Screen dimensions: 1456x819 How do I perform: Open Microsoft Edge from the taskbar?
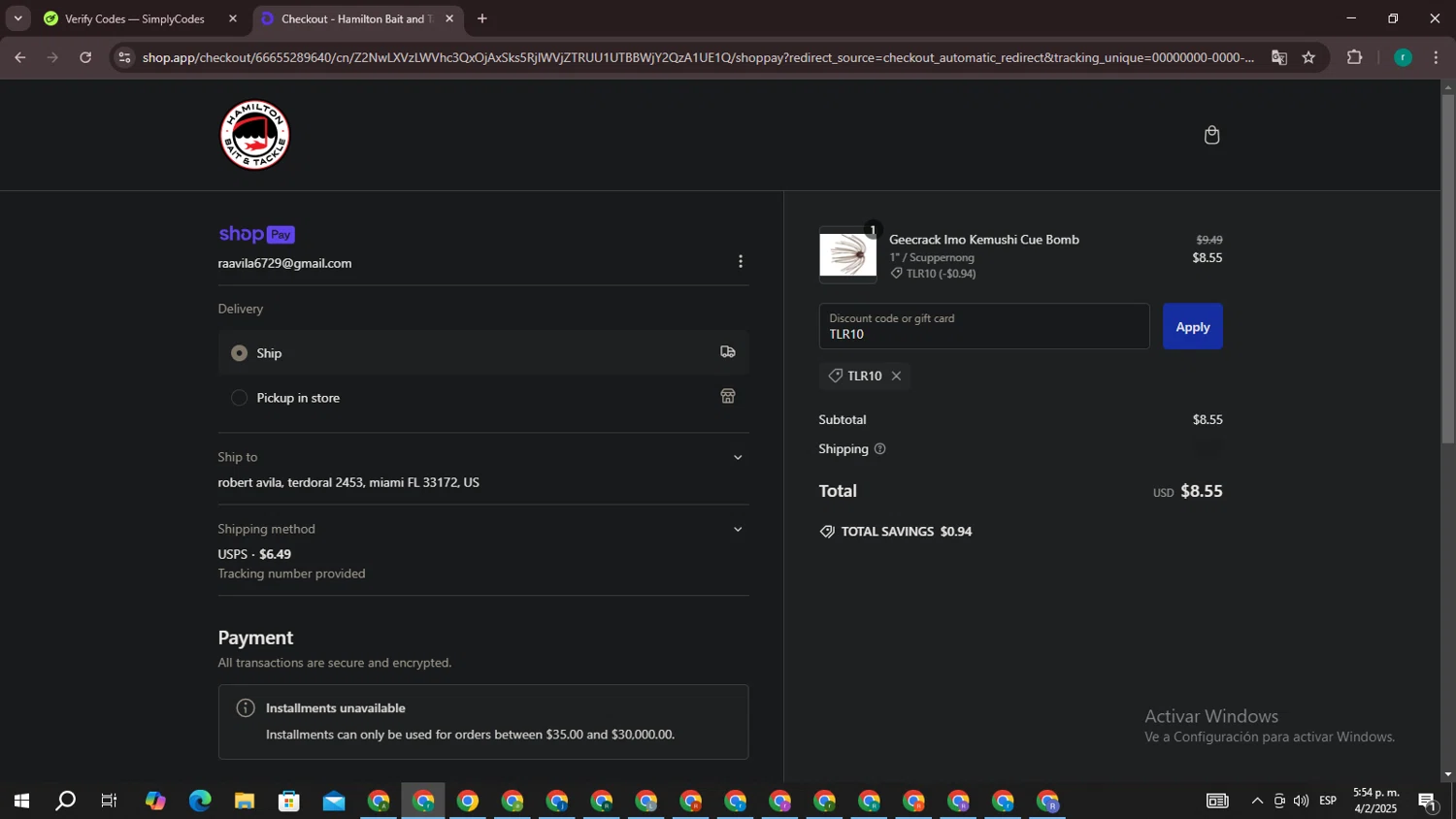coord(200,801)
